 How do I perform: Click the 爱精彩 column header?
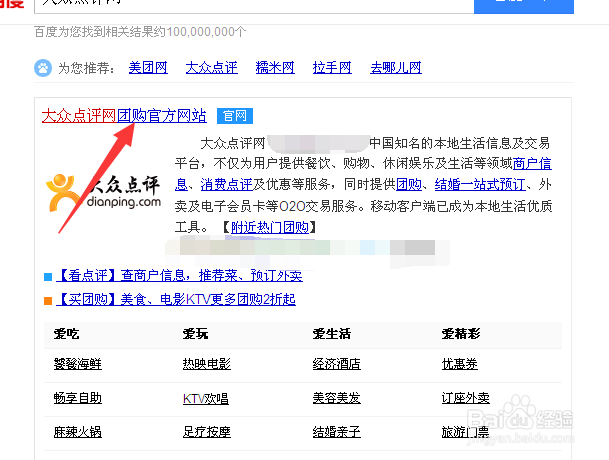point(461,334)
